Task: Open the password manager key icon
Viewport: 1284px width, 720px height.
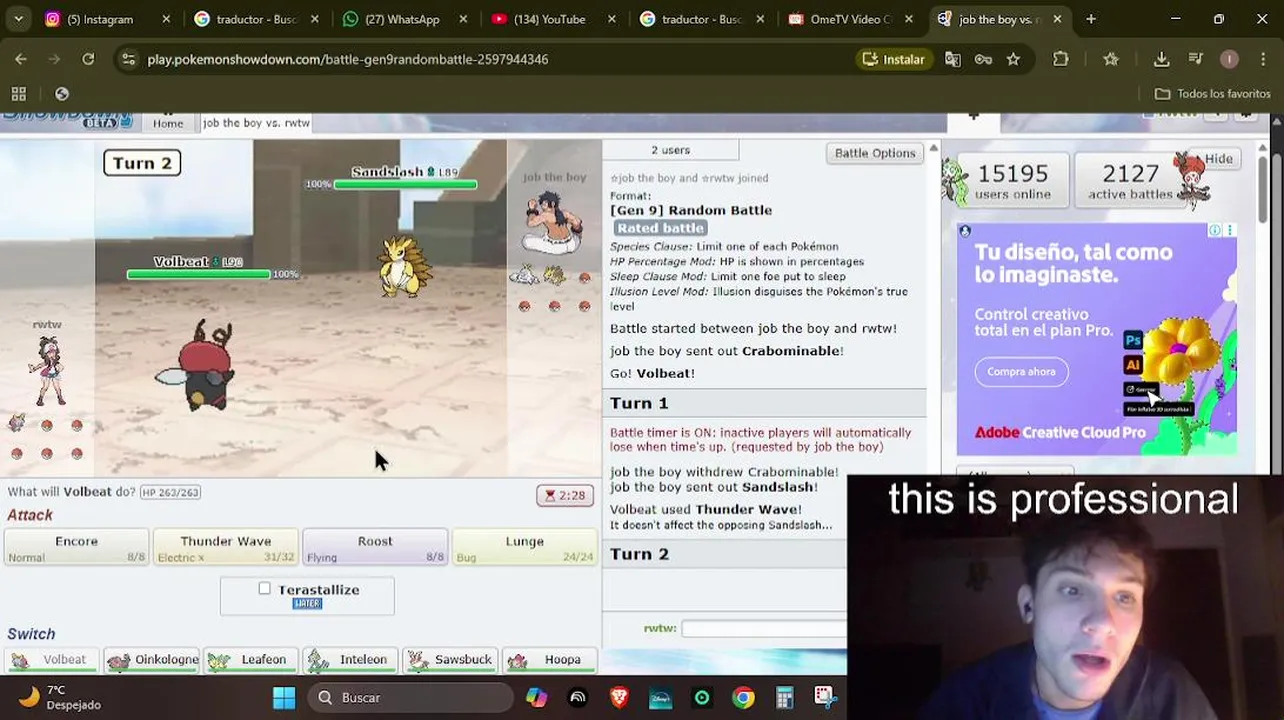Action: [983, 59]
